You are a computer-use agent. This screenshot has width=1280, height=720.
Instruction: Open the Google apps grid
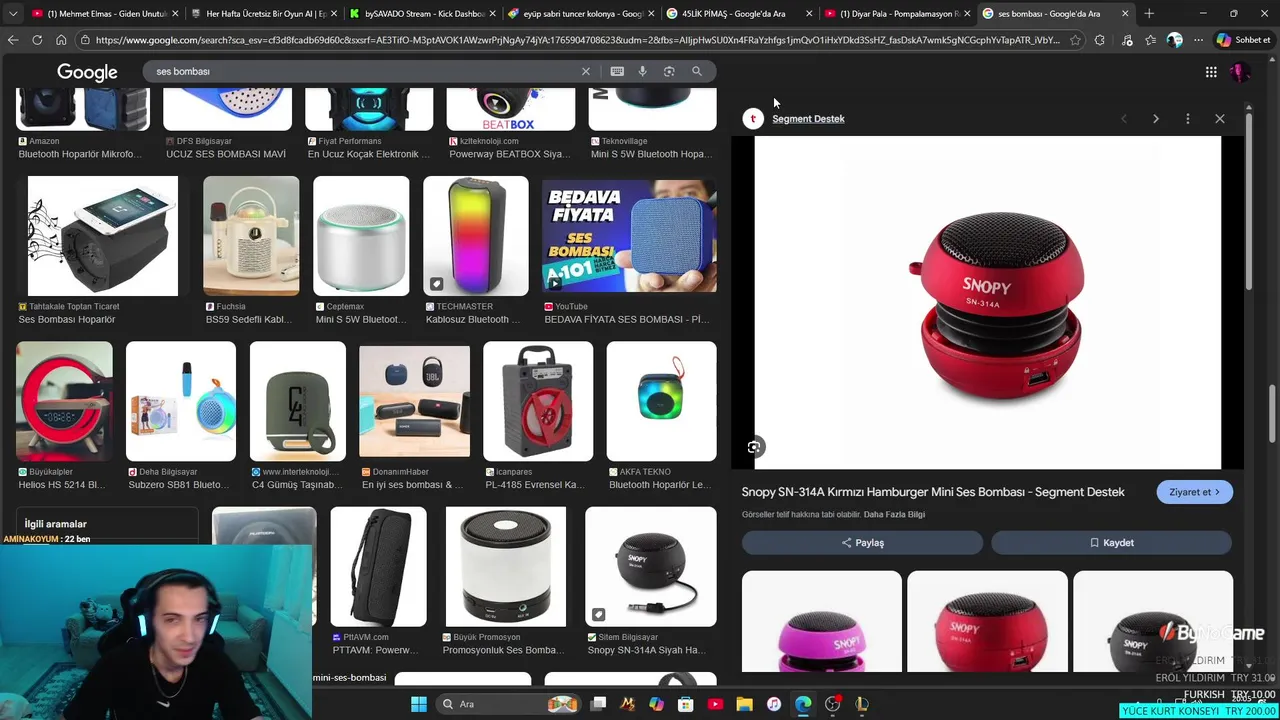tap(1211, 72)
